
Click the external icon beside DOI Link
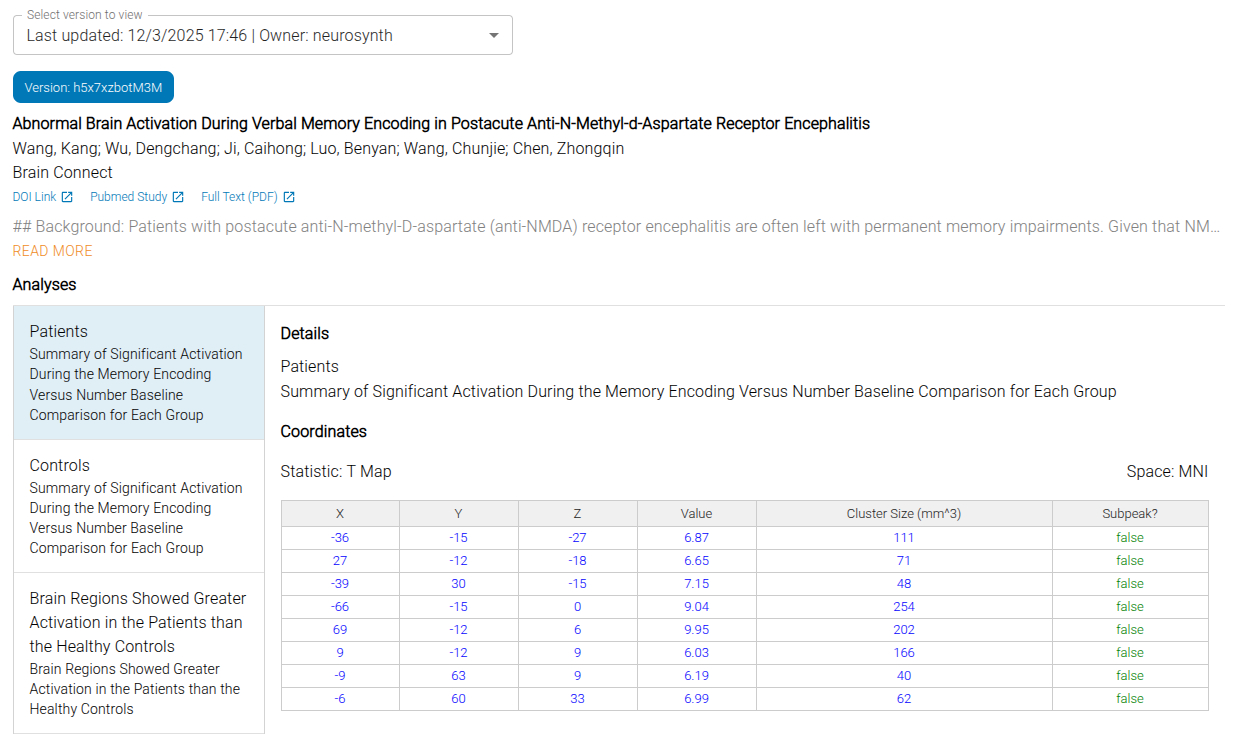[67, 197]
